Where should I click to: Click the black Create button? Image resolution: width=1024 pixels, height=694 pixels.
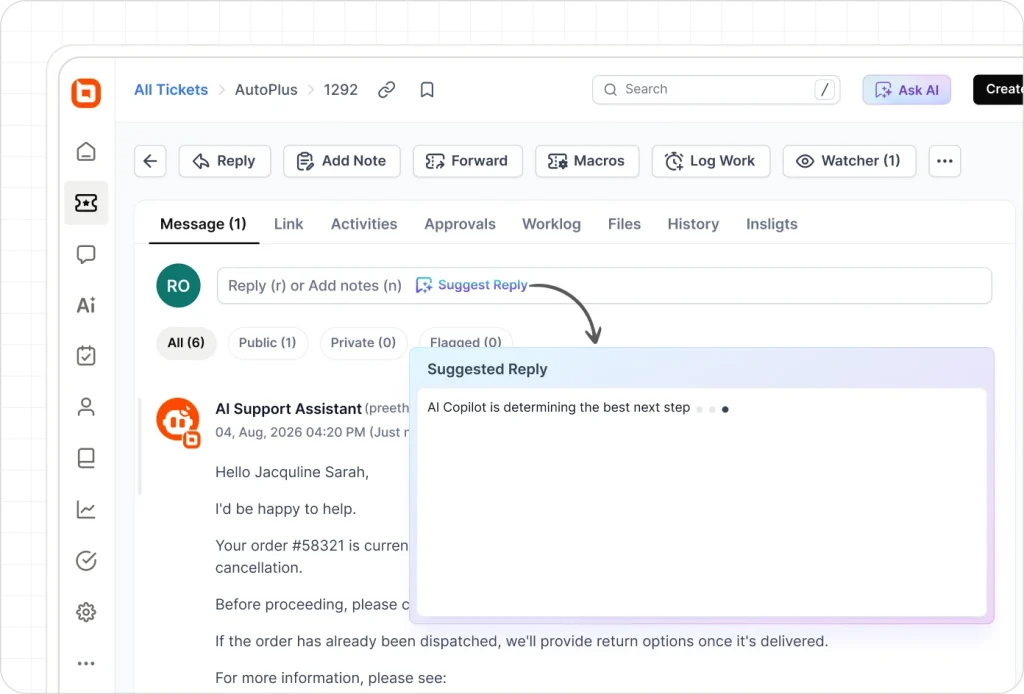[999, 89]
